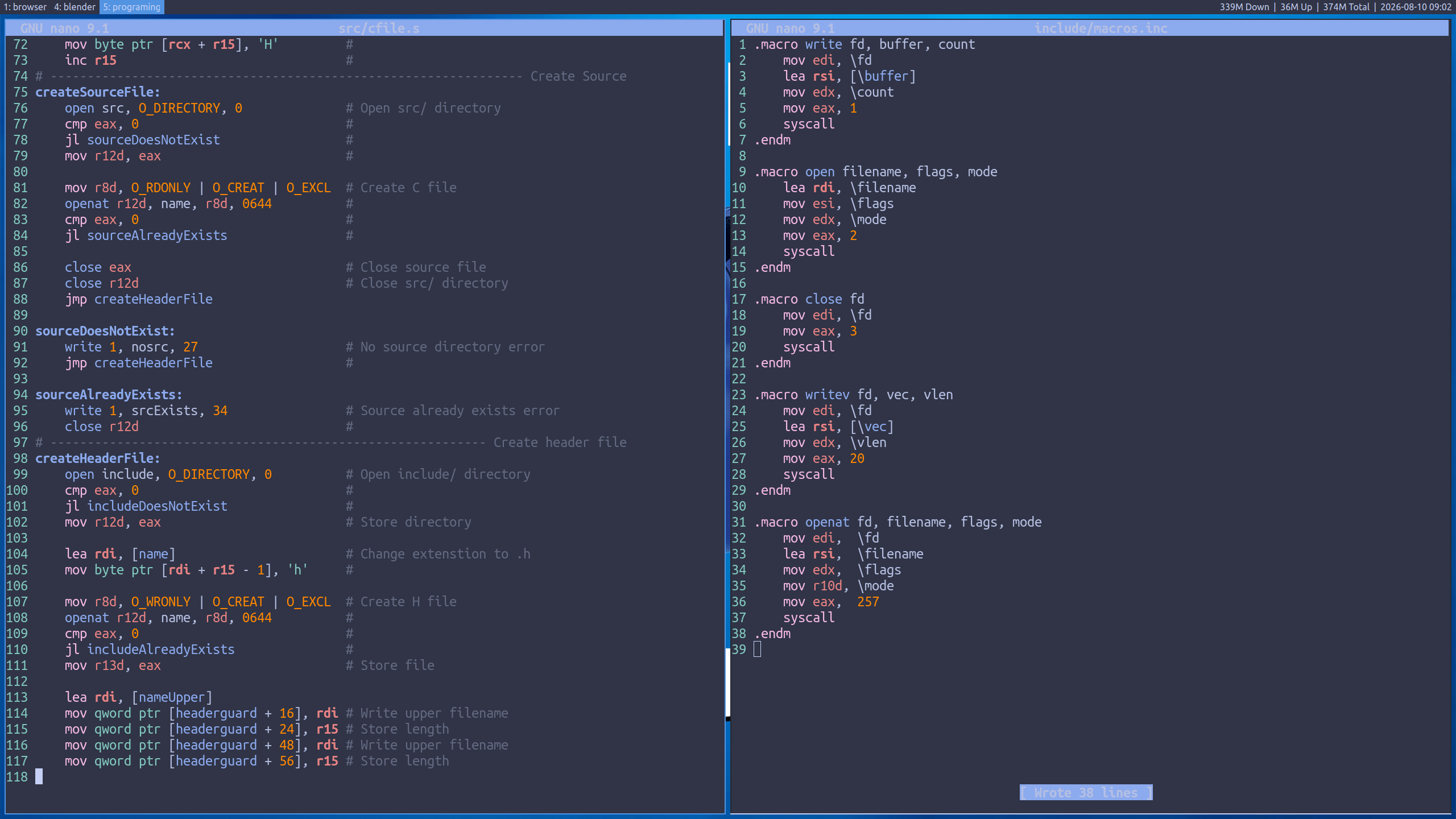The image size is (1456, 819).
Task: Click the sourceDoesNotExist: label
Action: point(105,331)
